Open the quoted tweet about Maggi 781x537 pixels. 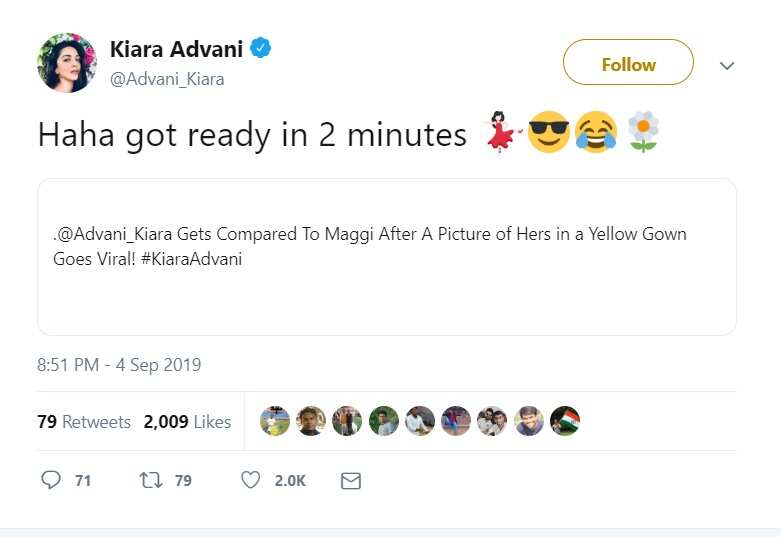387,257
